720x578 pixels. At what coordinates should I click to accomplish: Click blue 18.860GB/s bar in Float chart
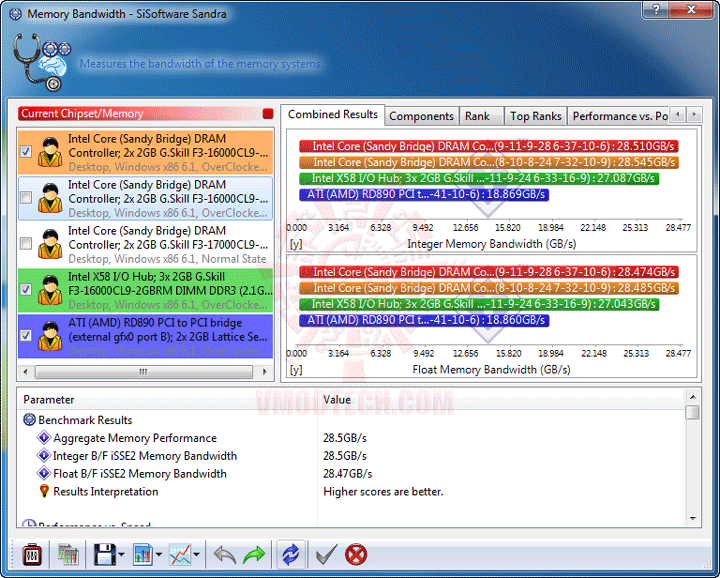pyautogui.click(x=424, y=320)
